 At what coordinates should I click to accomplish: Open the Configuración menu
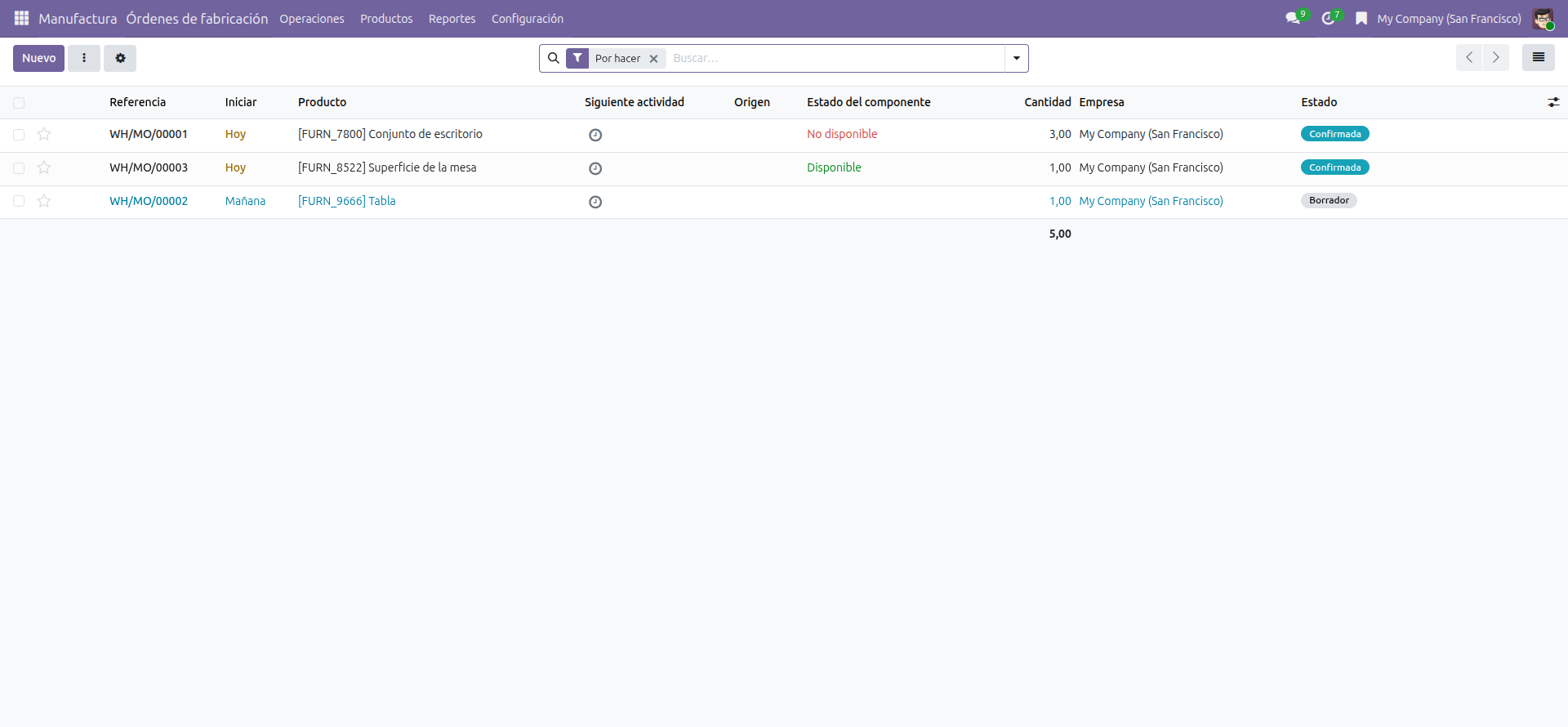(x=527, y=19)
